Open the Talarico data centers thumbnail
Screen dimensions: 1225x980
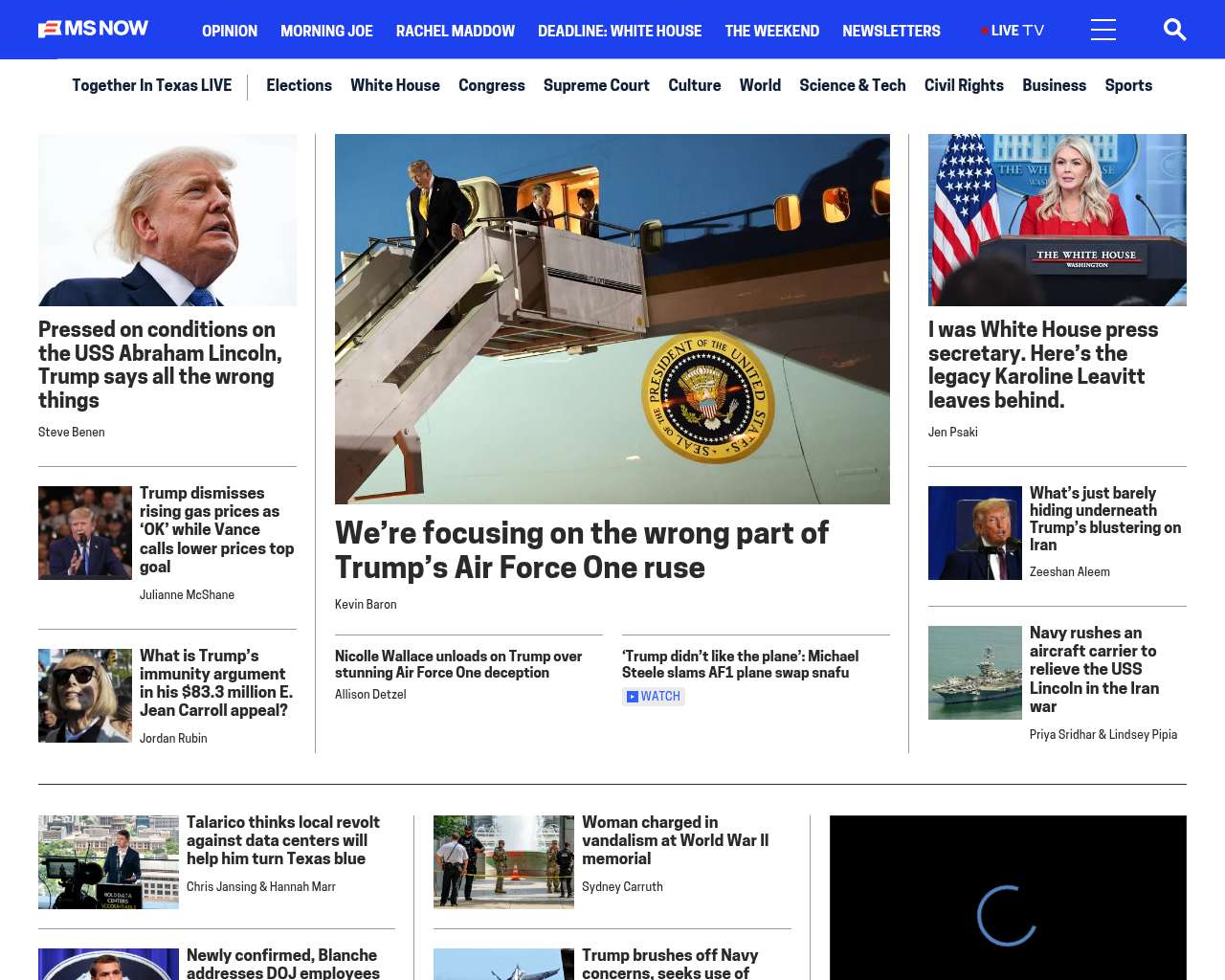point(108,862)
